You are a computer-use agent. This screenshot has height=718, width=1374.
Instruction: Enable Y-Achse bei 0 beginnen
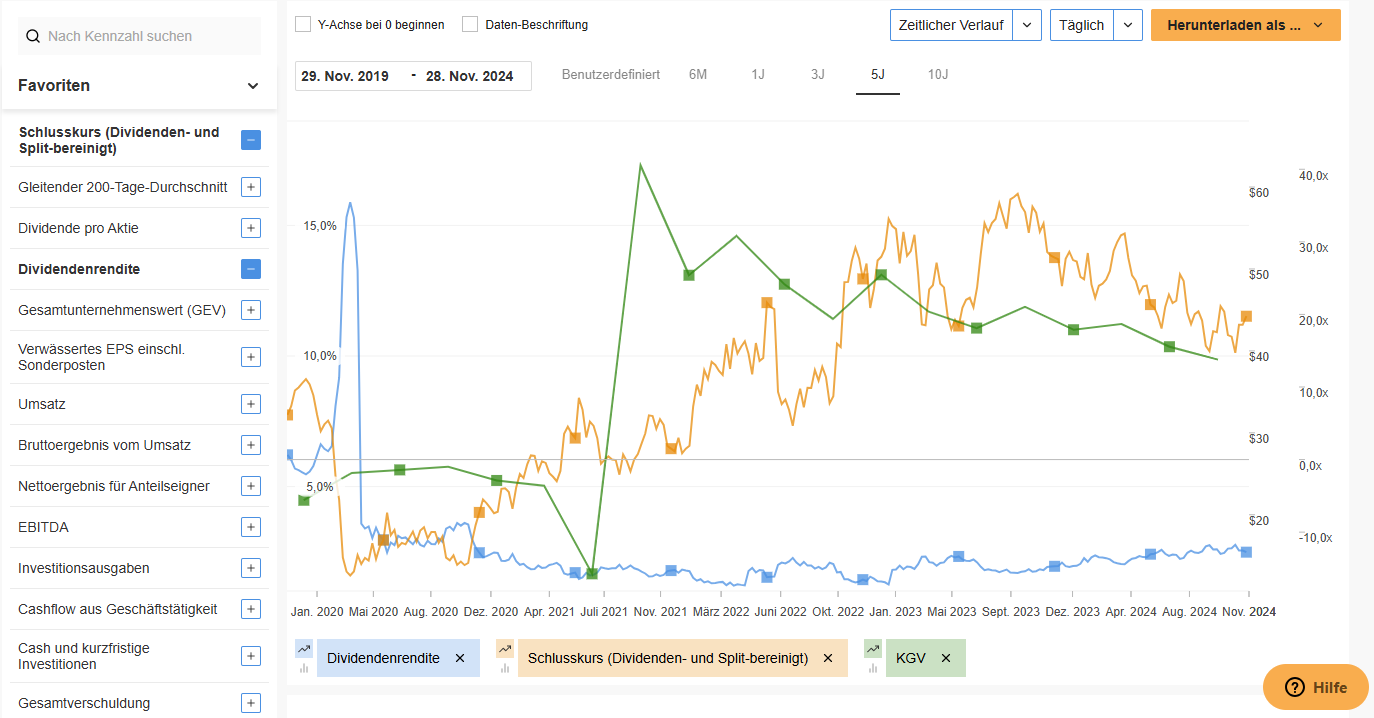point(303,24)
